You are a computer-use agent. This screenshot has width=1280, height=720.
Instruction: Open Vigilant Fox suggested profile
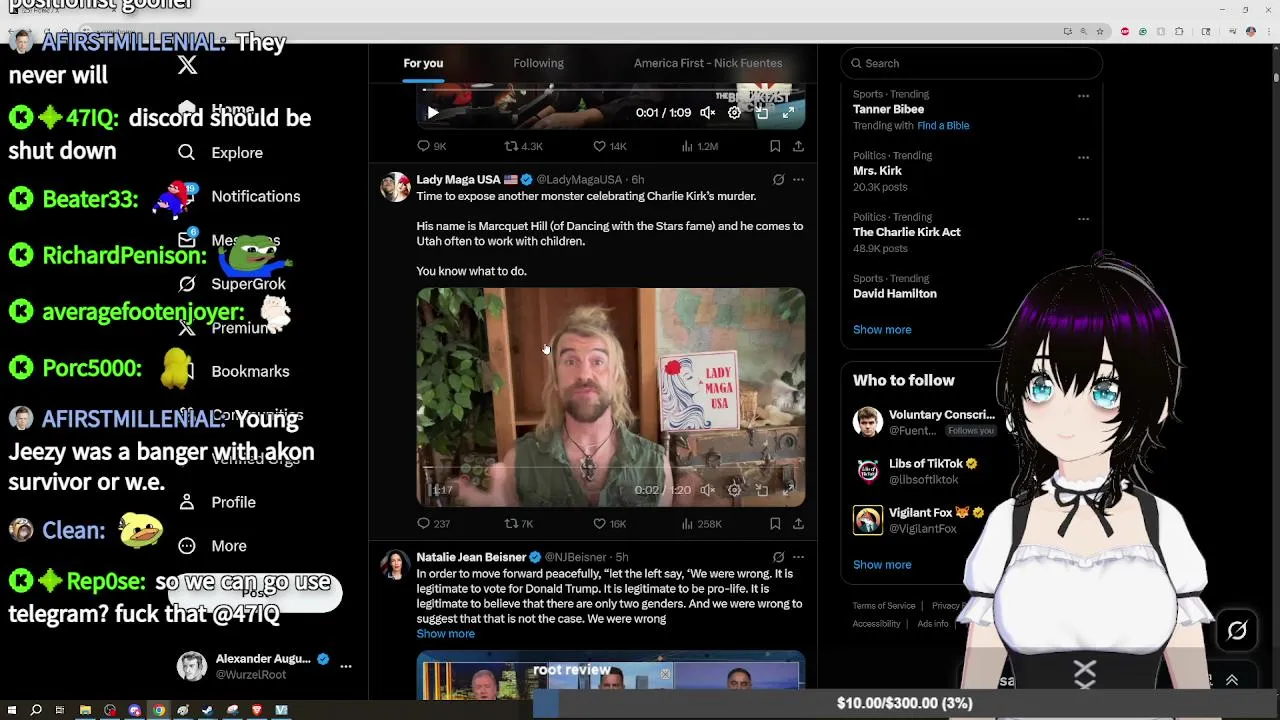pos(922,513)
